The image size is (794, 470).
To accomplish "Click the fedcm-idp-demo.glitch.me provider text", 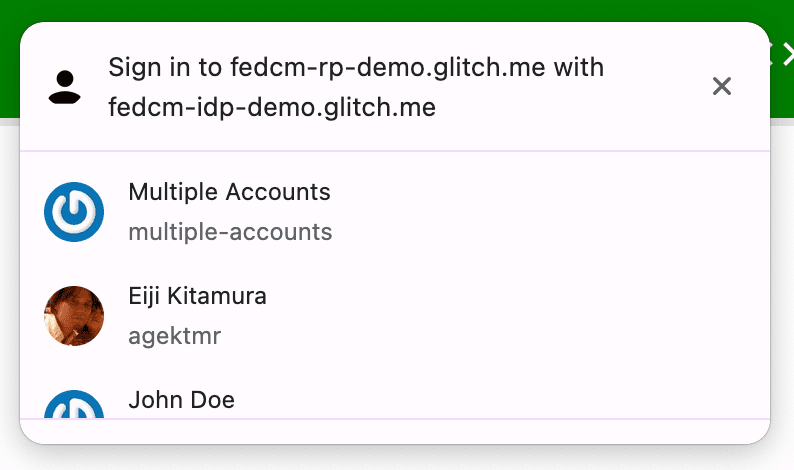I will 272,107.
